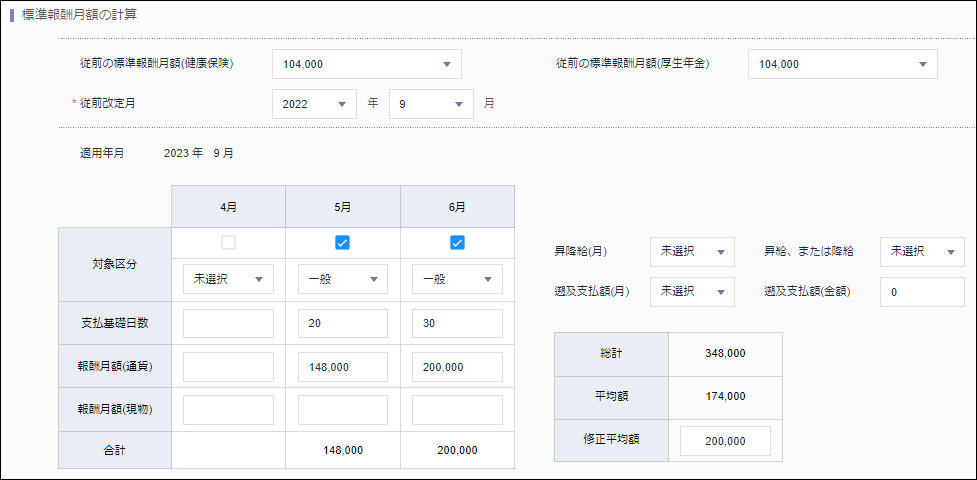Expand the 4月 対象区分 dropdown
Viewport: 977px width, 480px height.
click(x=228, y=279)
